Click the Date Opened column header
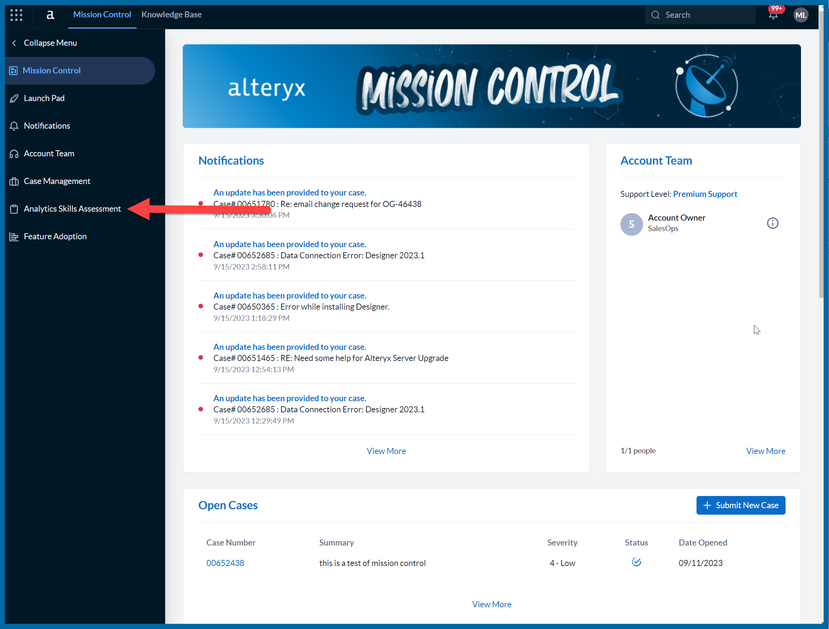Screen dimensions: 829x629 click(703, 543)
